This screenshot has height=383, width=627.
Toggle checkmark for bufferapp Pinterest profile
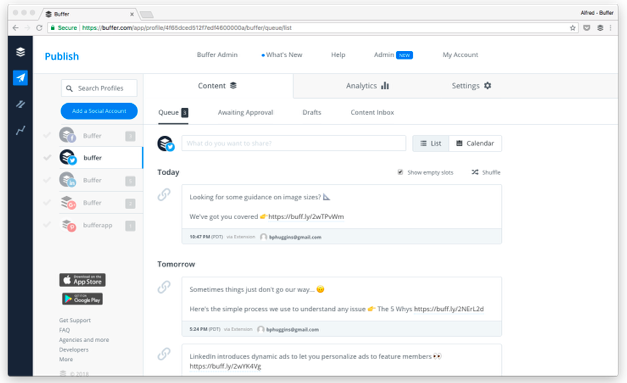pos(47,225)
